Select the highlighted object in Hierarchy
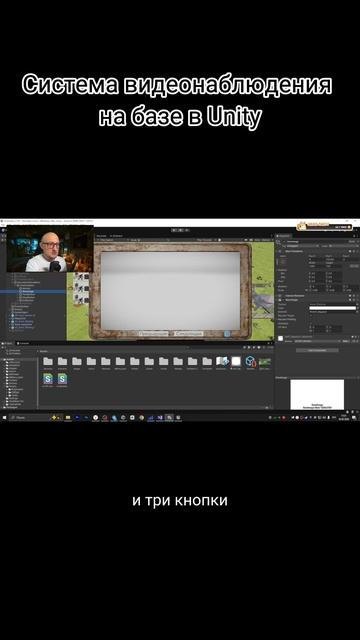The image size is (360, 640). tap(33, 292)
